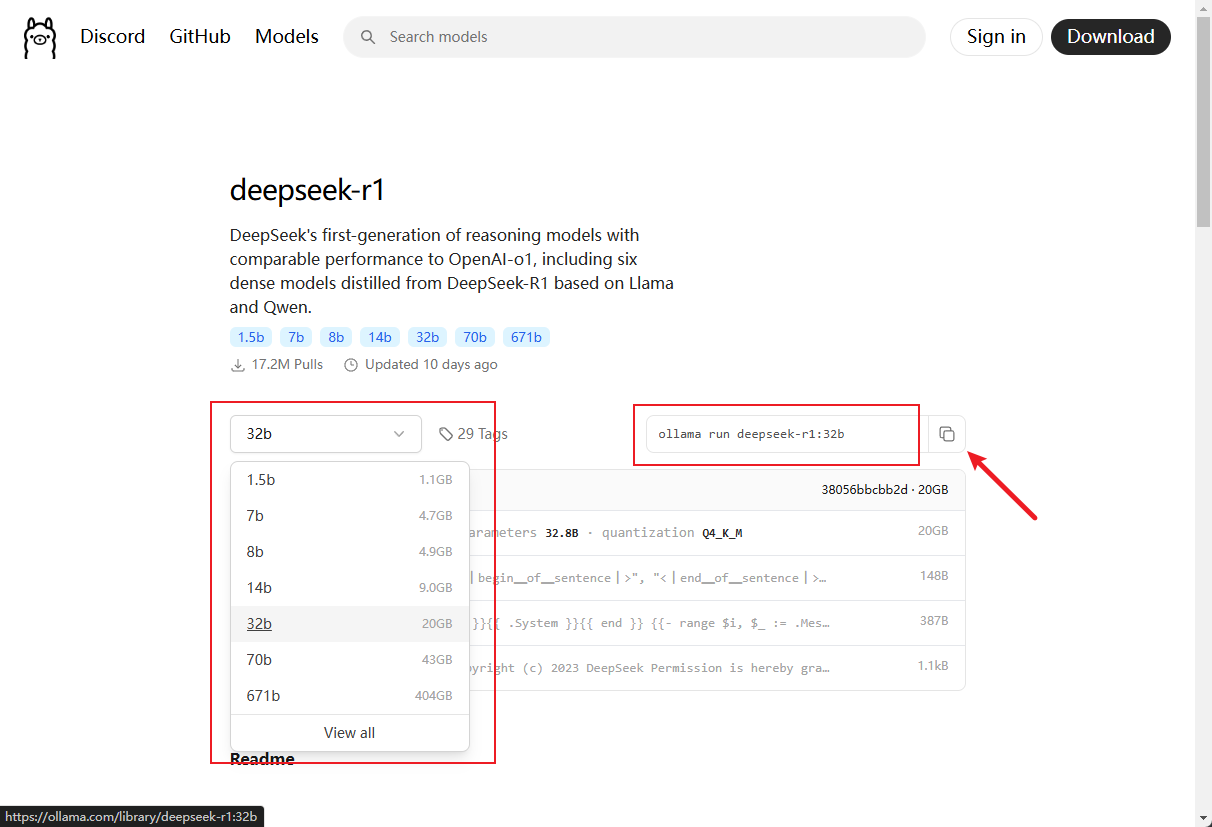Viewport: 1212px width, 827px height.
Task: Click the Download button
Action: [x=1111, y=37]
